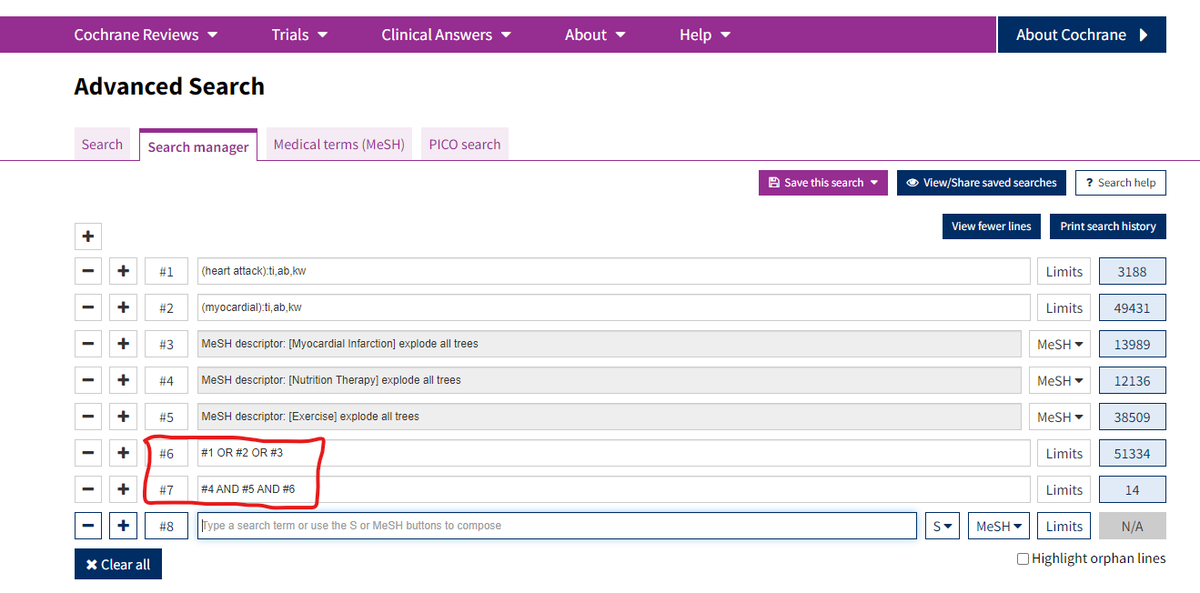Switch to Medical terms (MeSH) tab
Screen dimensions: 1200x593
[339, 144]
